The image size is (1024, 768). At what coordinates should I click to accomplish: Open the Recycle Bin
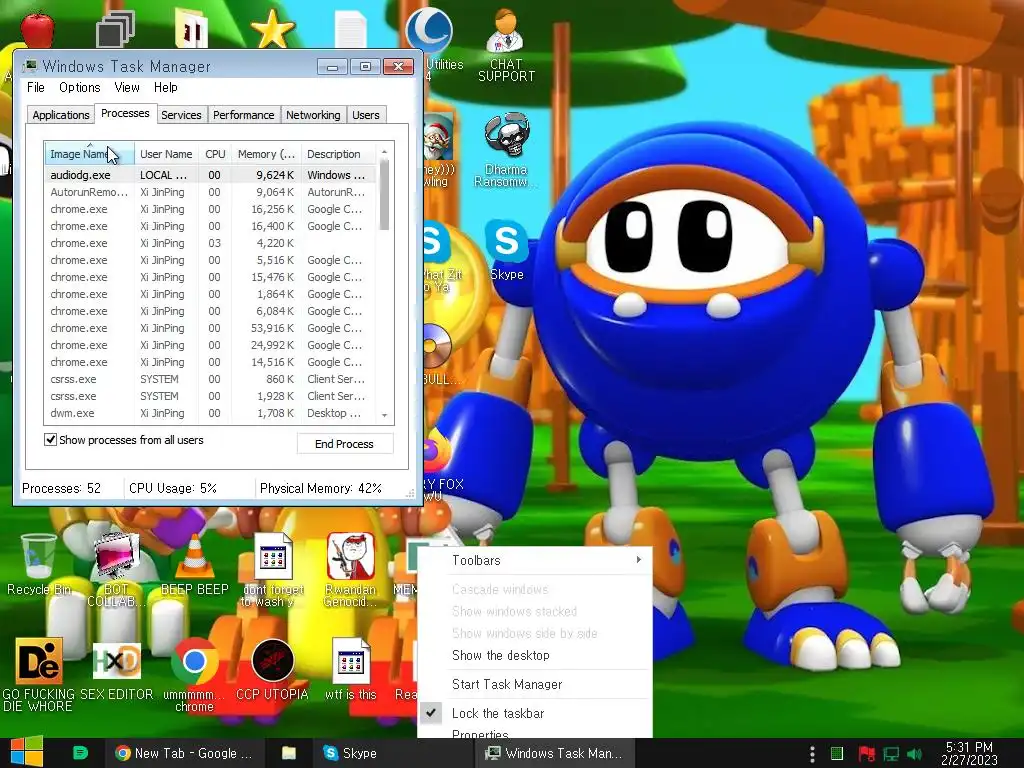click(x=39, y=565)
